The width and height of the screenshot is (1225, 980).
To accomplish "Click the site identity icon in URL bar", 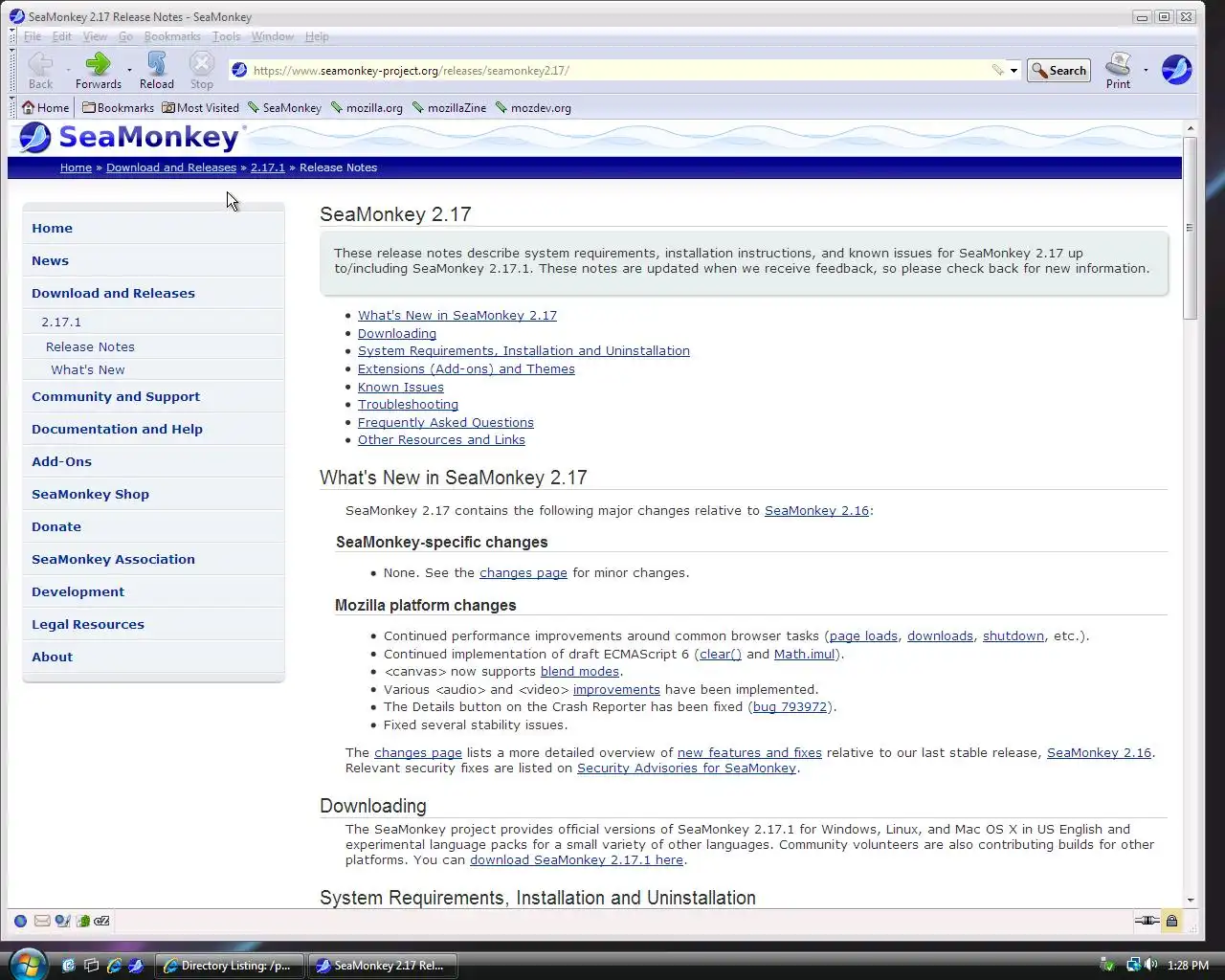I will (239, 70).
